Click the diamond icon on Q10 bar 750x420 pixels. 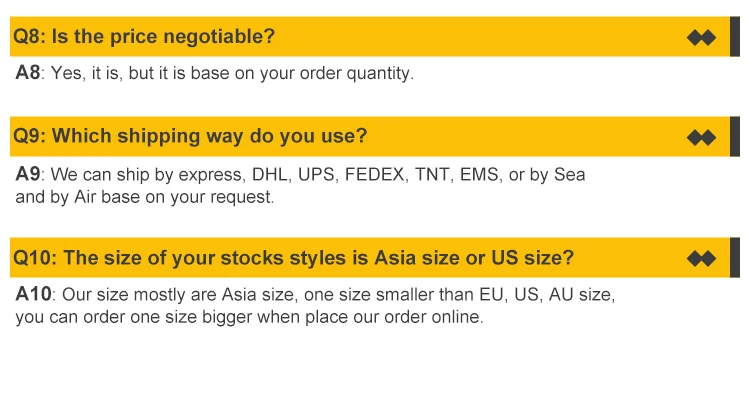pos(702,259)
